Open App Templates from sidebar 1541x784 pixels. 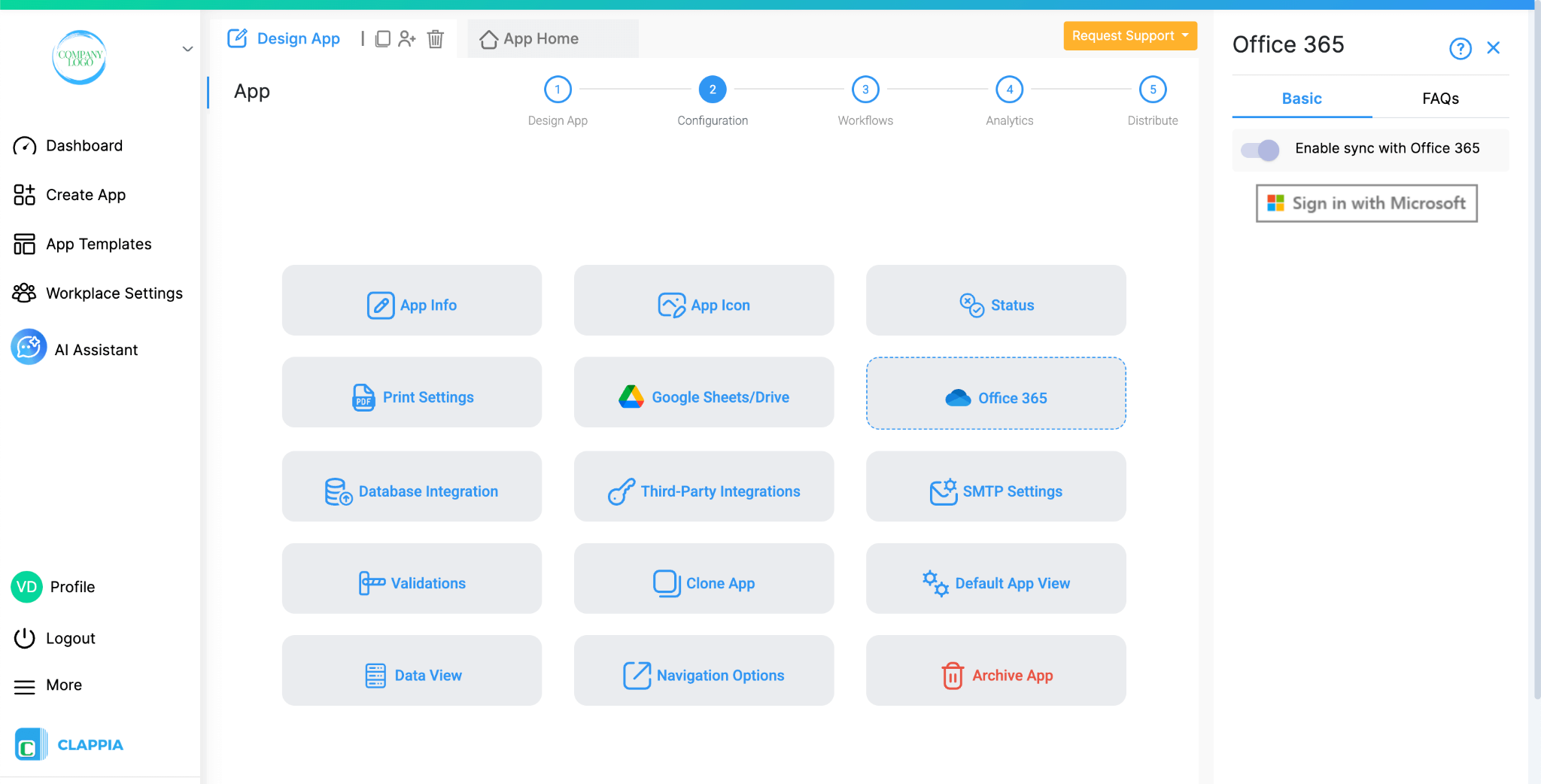pos(97,243)
